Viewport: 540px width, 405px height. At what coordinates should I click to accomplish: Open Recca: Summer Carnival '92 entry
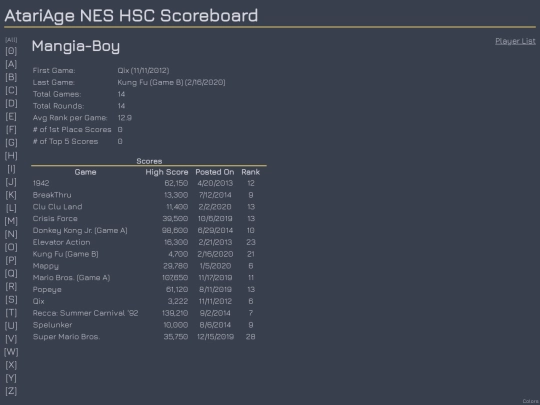pos(85,313)
